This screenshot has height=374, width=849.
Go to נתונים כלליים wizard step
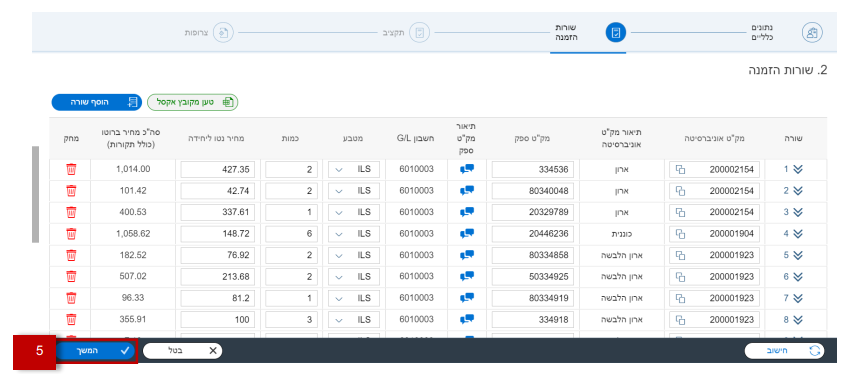[x=787, y=32]
